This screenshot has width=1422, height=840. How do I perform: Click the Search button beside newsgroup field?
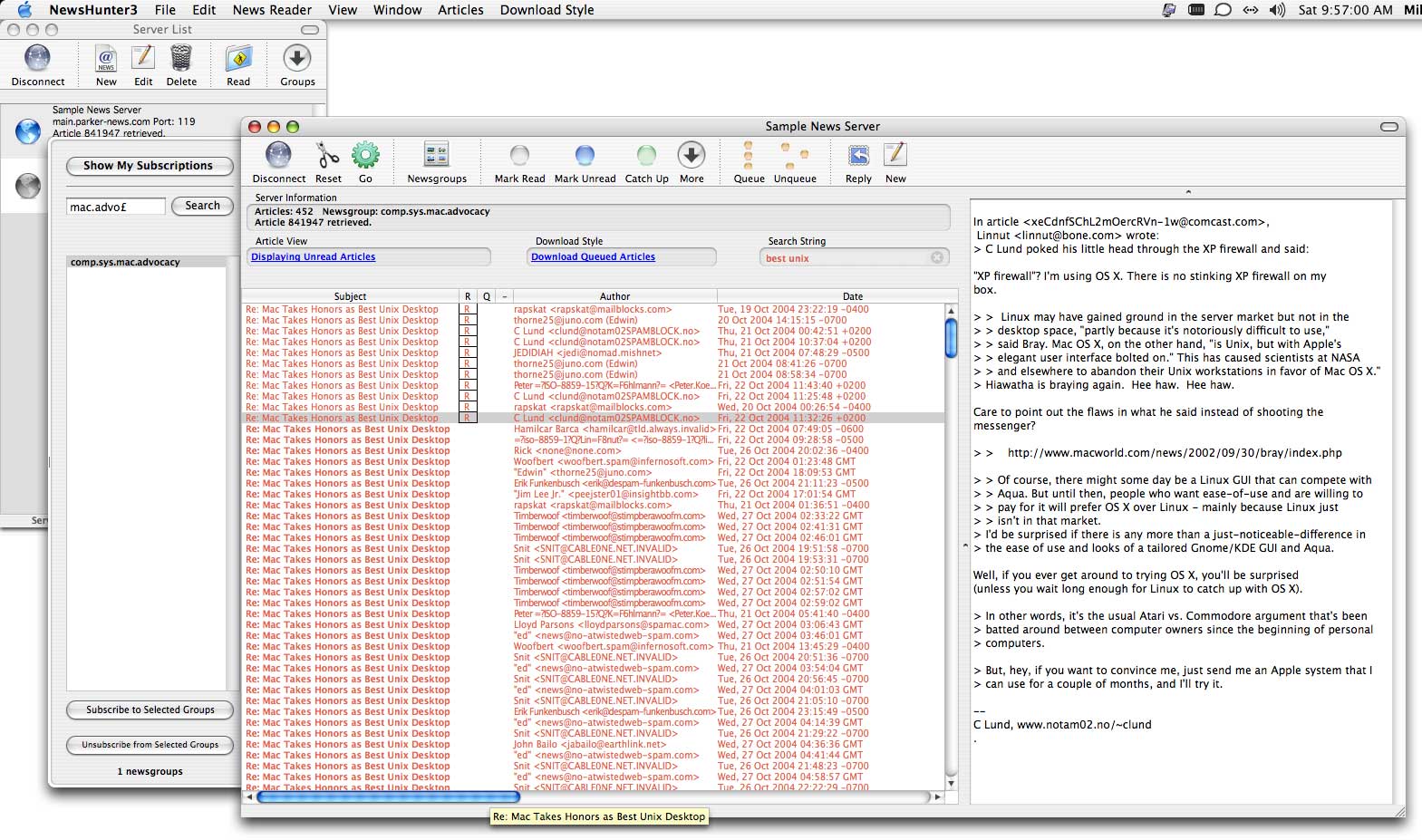(x=202, y=206)
